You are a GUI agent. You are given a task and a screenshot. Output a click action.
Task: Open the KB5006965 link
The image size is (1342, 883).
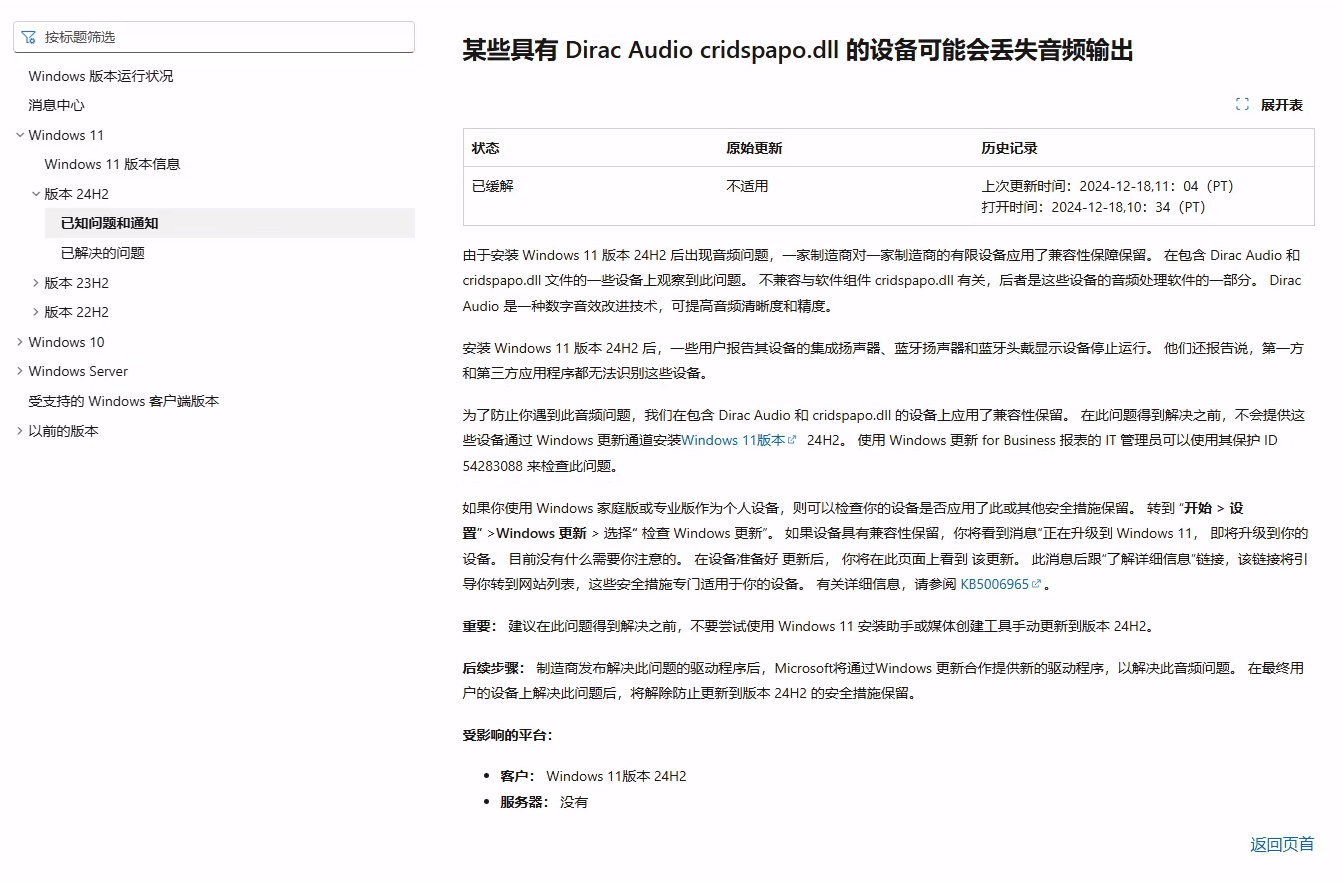[x=994, y=584]
